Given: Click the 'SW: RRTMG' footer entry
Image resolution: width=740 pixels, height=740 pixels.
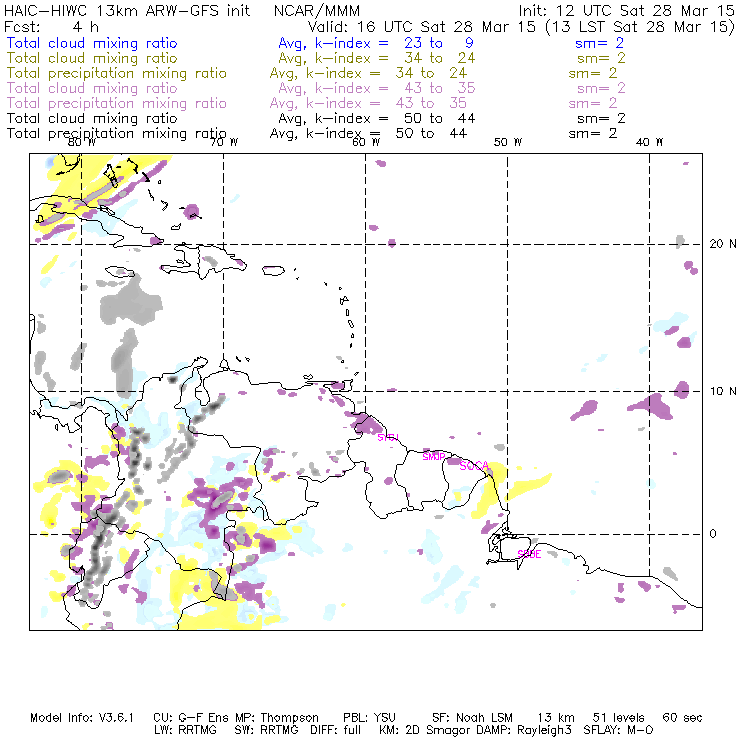Looking at the screenshot, I should (267, 730).
